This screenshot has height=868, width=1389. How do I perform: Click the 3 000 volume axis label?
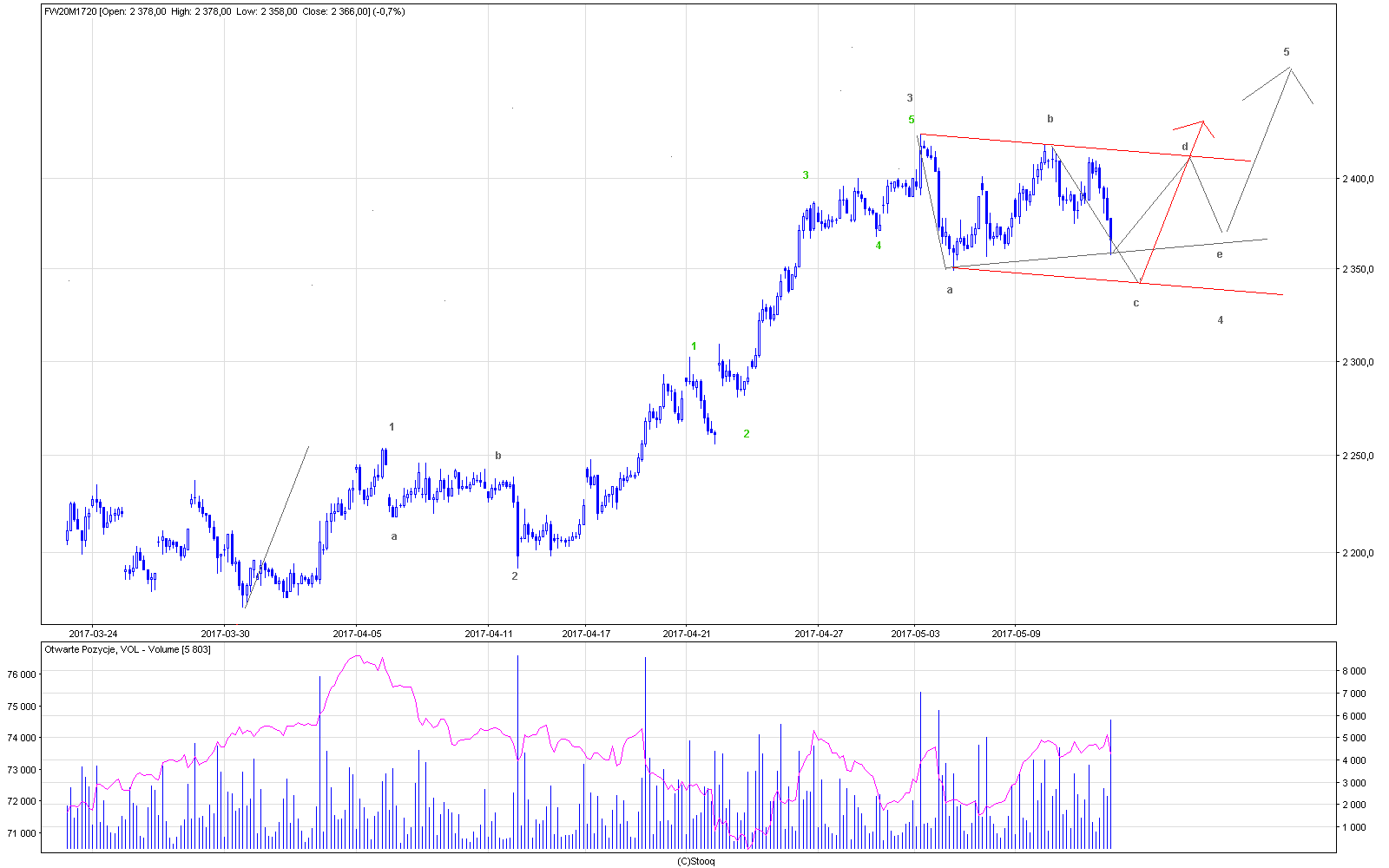[x=1355, y=783]
